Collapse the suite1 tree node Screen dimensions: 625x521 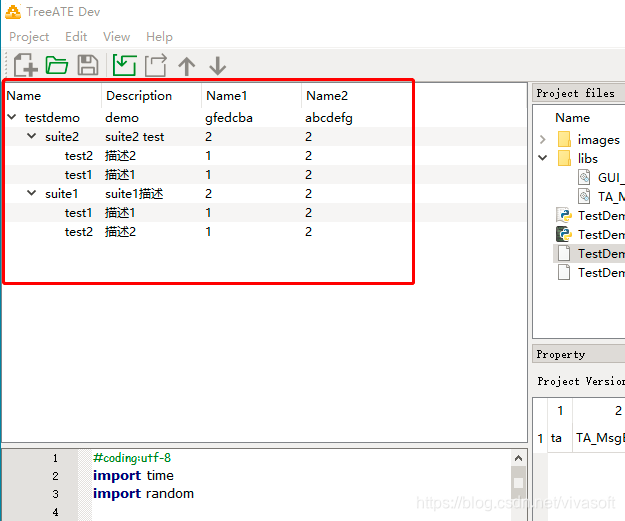(31, 193)
